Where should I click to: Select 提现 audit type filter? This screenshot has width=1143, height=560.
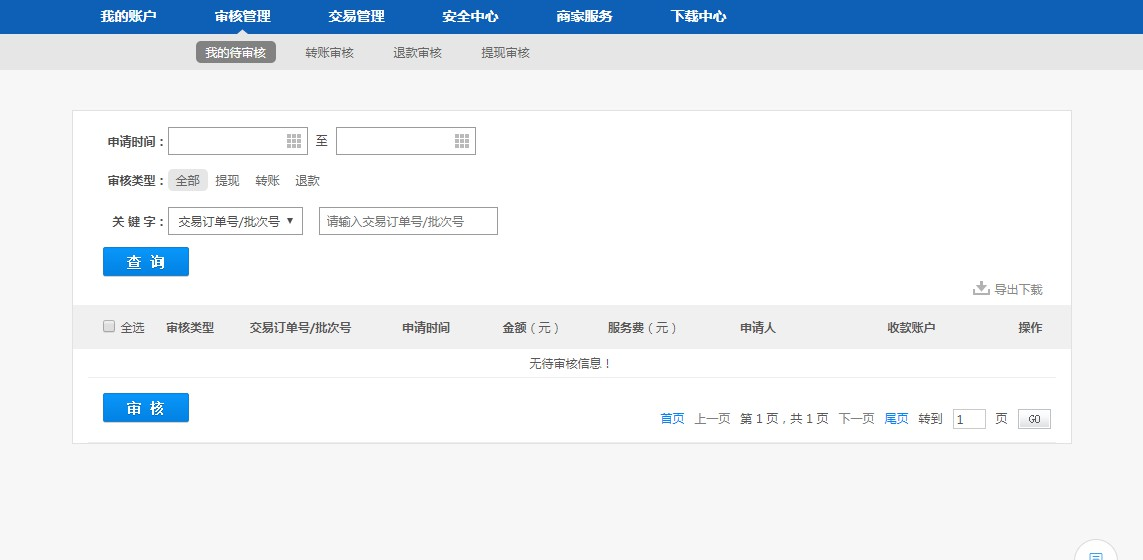[227, 181]
